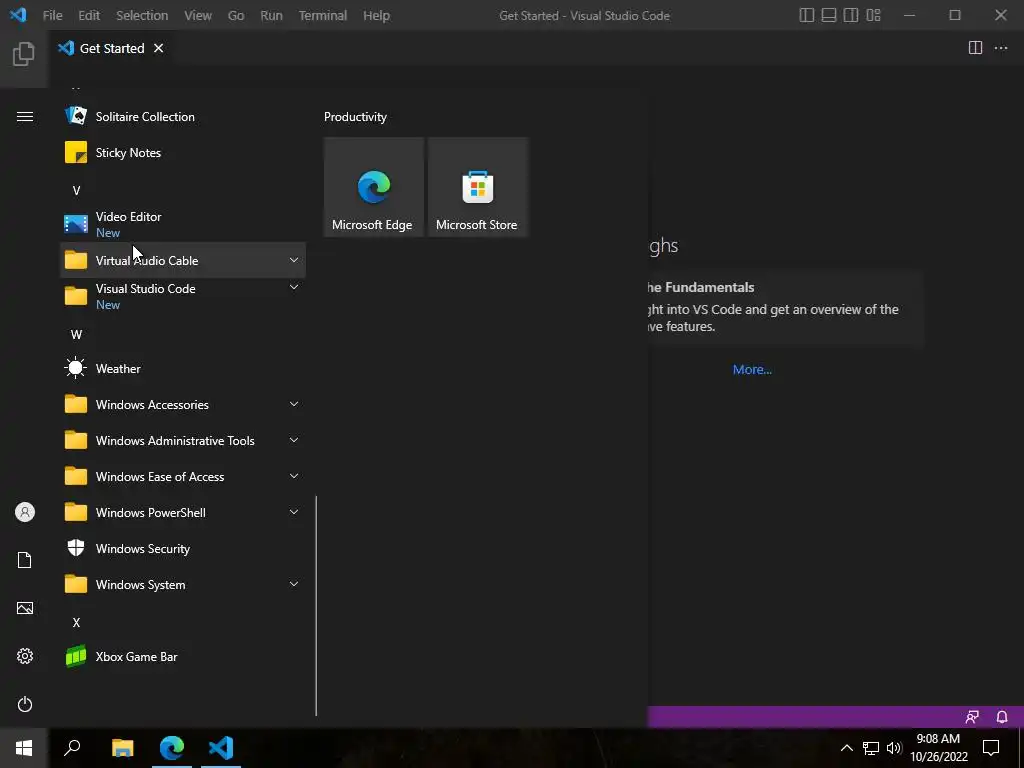1024x768 pixels.
Task: Open editor More Actions ellipsis
Action: pyautogui.click(x=1000, y=48)
